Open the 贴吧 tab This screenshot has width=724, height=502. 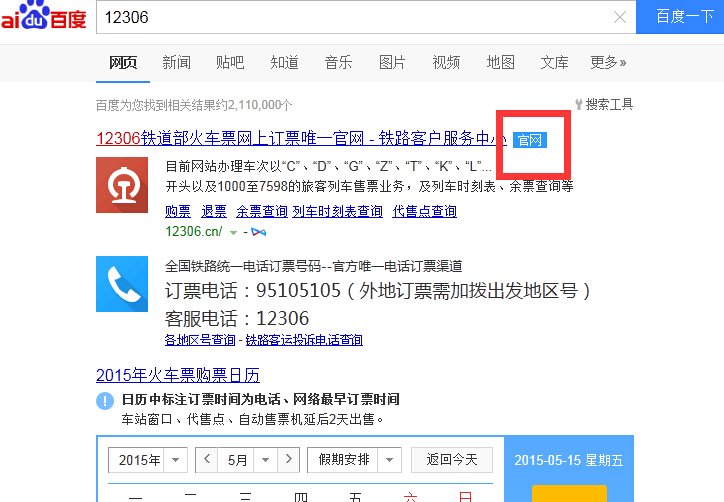[x=230, y=62]
